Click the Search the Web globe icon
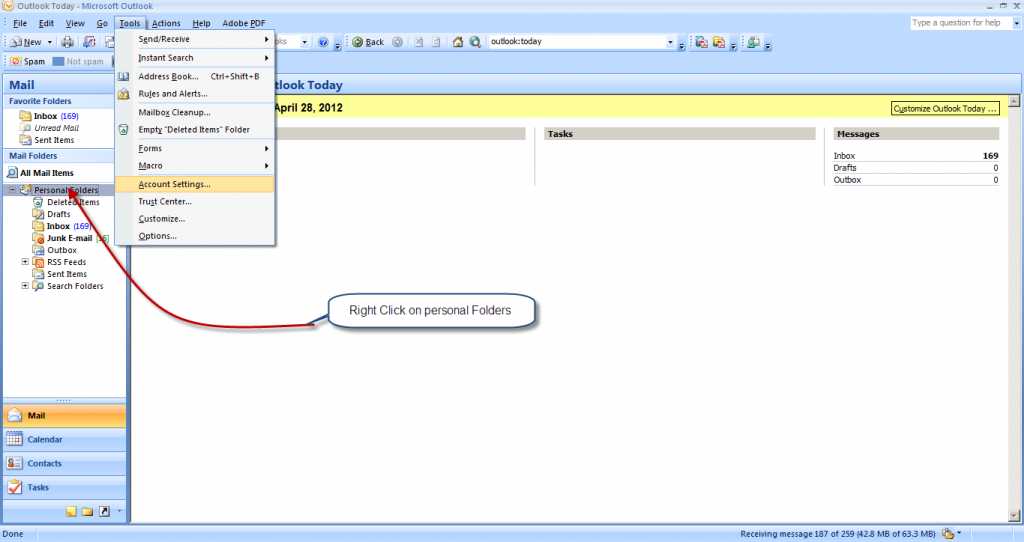The height and width of the screenshot is (542, 1024). click(x=475, y=42)
